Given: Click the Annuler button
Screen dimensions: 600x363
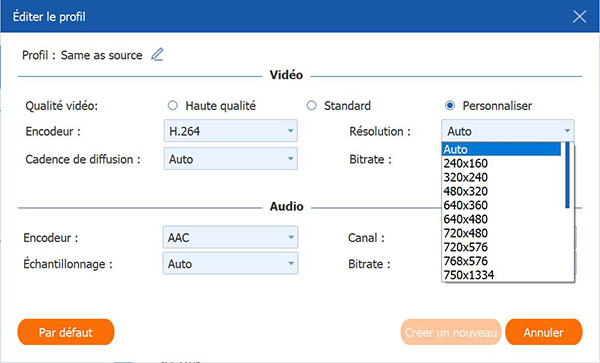Looking at the screenshot, I should tap(544, 332).
